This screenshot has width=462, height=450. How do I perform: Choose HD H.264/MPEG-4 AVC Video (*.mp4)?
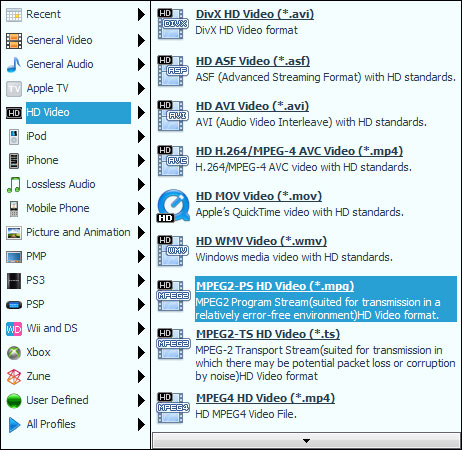299,151
